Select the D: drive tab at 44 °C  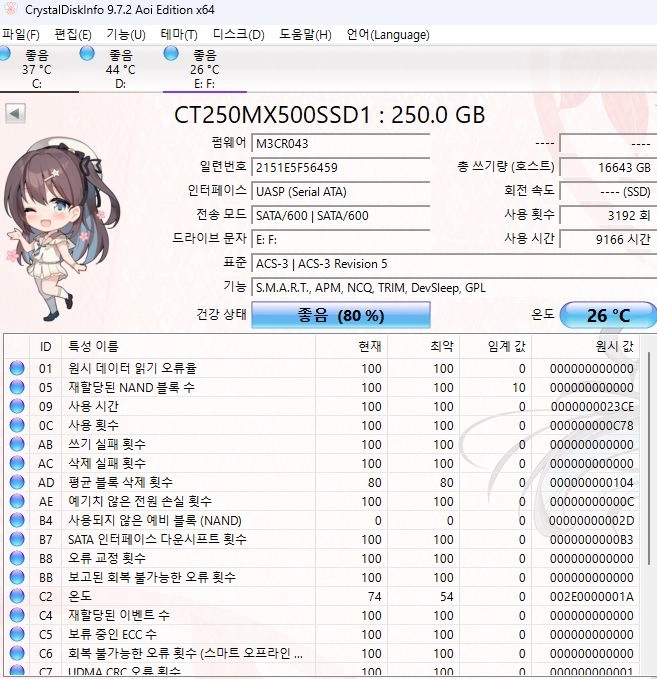click(x=121, y=68)
